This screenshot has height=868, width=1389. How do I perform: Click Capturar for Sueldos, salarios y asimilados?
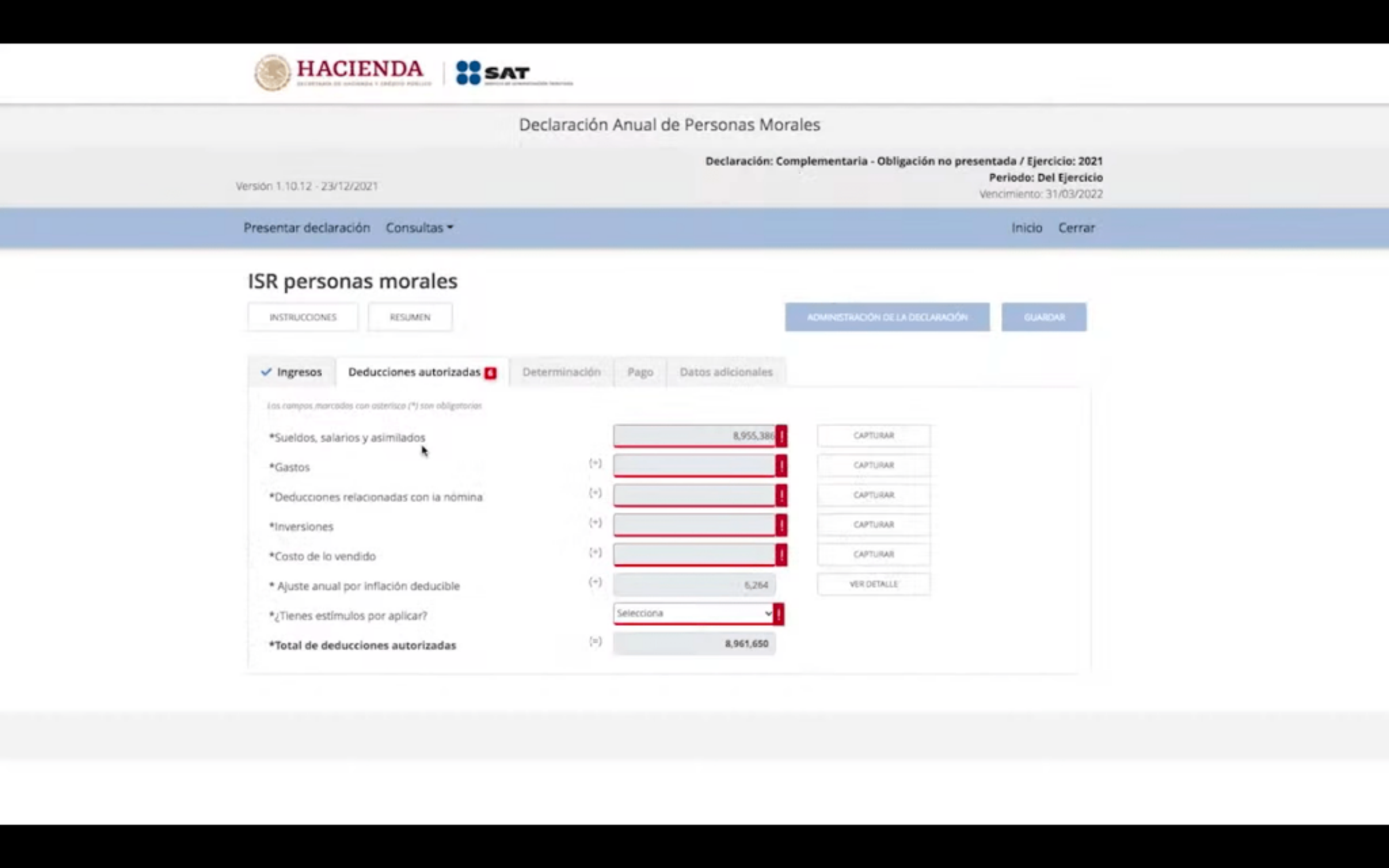click(x=874, y=436)
